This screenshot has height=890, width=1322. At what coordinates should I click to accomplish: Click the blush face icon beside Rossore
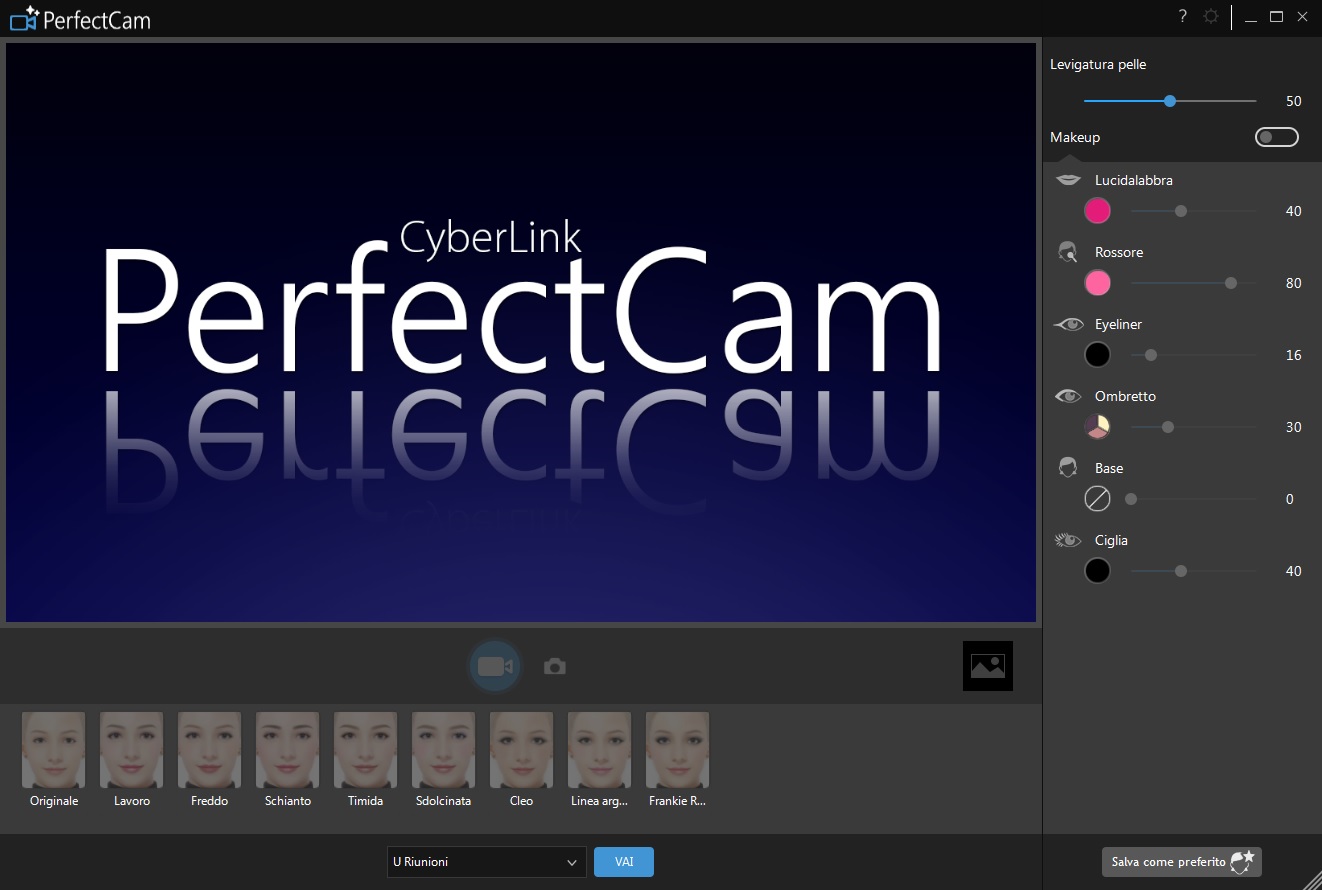tap(1068, 252)
